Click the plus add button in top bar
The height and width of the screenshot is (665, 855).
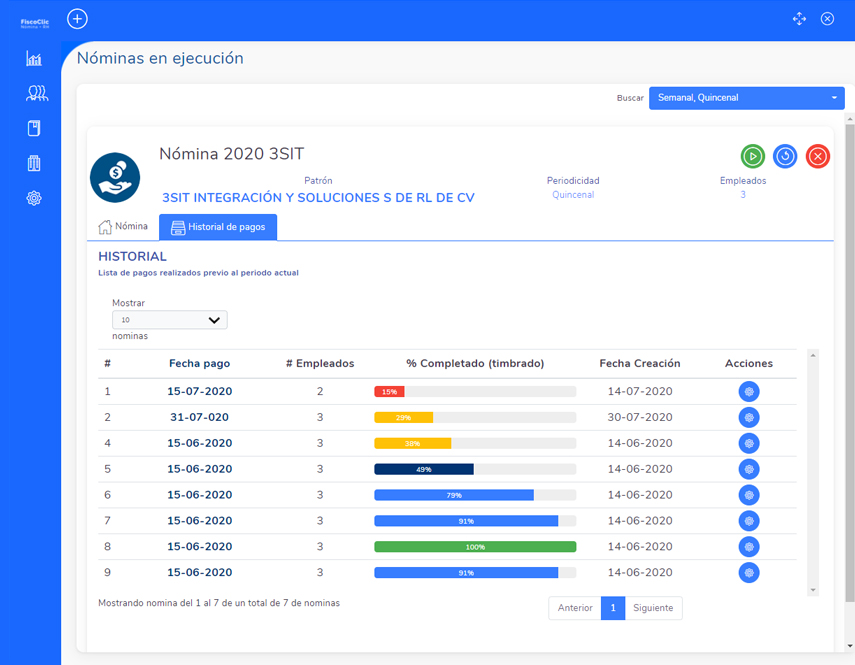(x=77, y=19)
